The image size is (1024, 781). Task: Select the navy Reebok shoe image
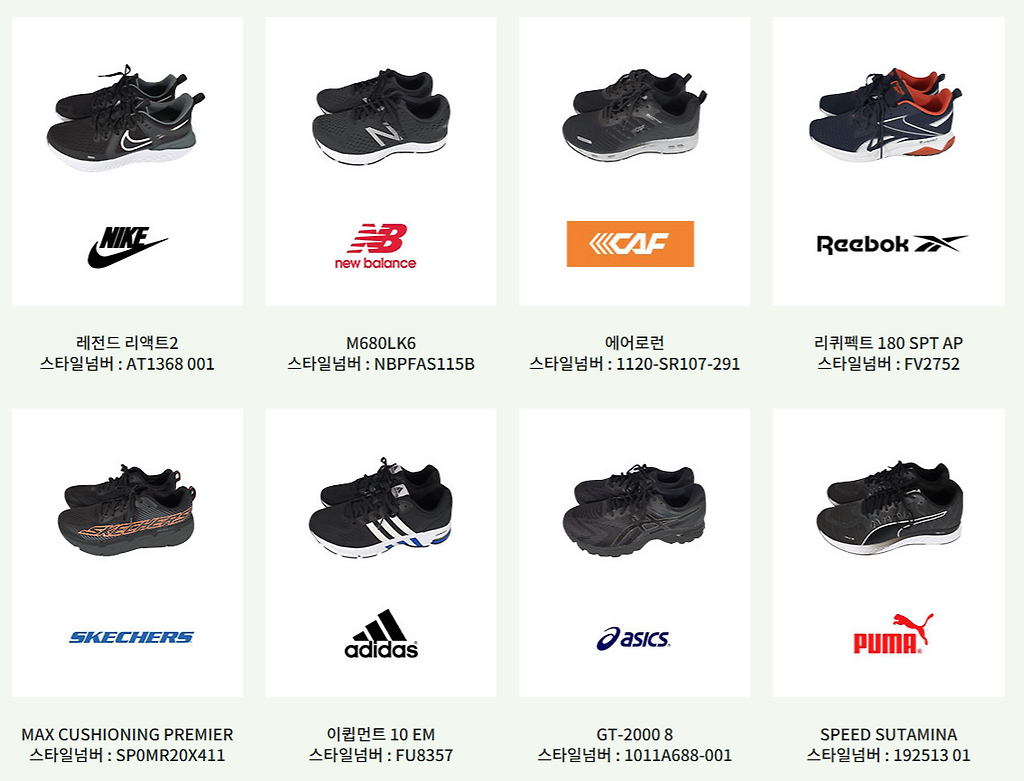pos(885,115)
